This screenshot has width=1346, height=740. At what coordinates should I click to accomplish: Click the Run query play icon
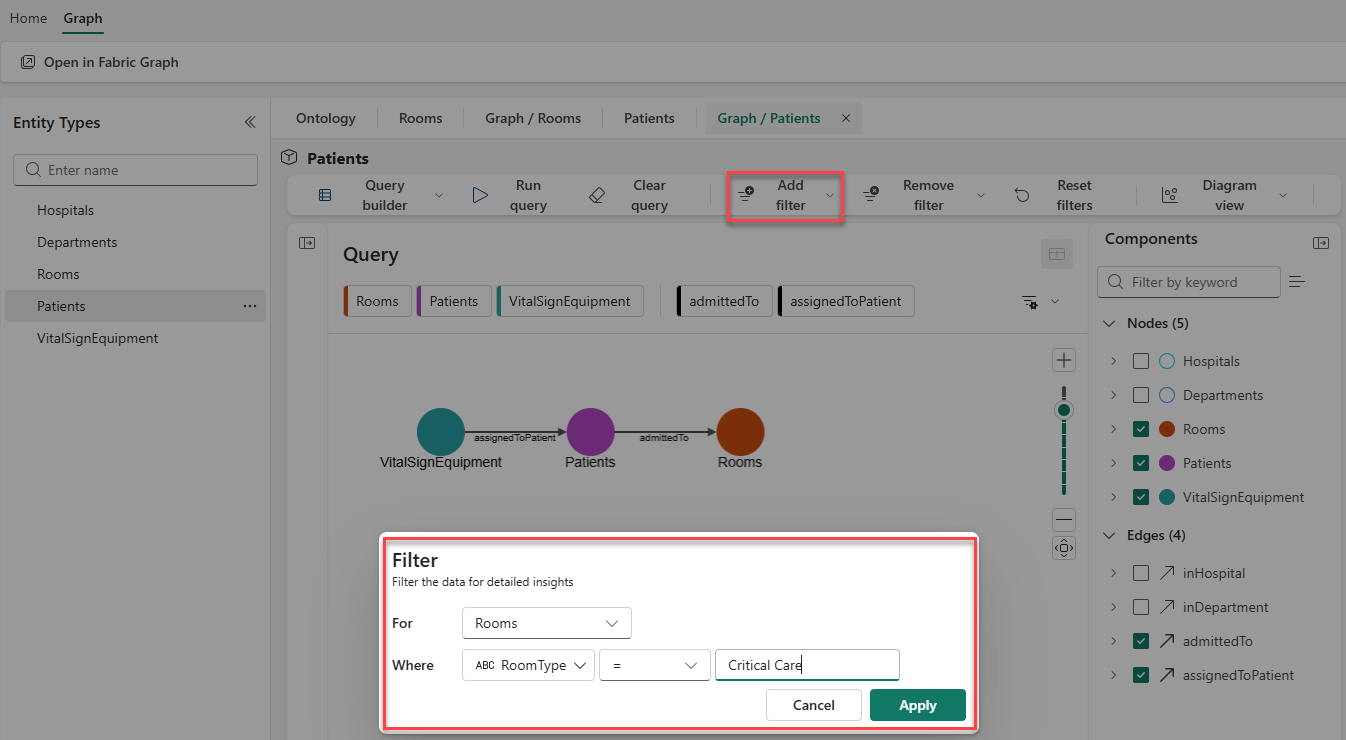(480, 195)
